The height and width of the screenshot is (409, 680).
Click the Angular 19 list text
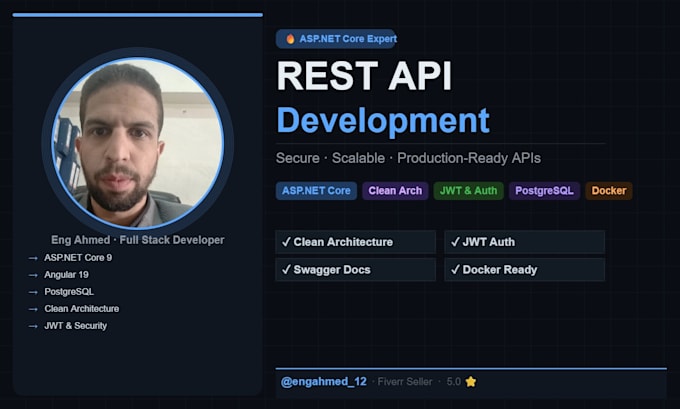tap(66, 275)
